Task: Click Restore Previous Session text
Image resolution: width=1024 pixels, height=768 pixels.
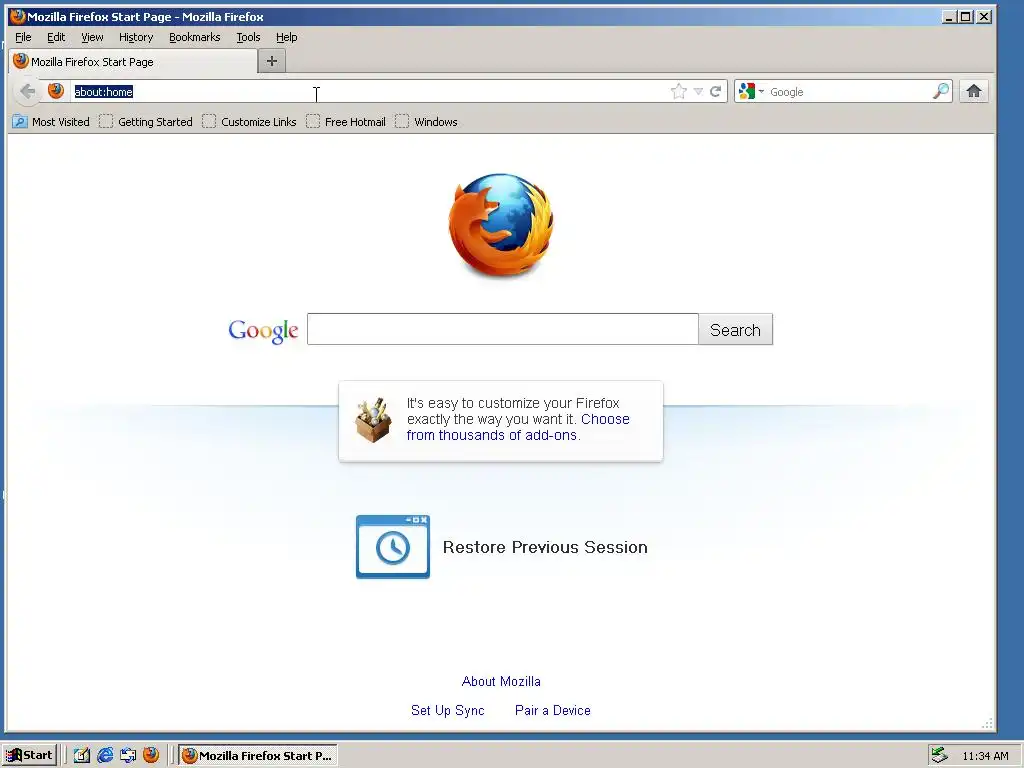Action: click(x=545, y=547)
